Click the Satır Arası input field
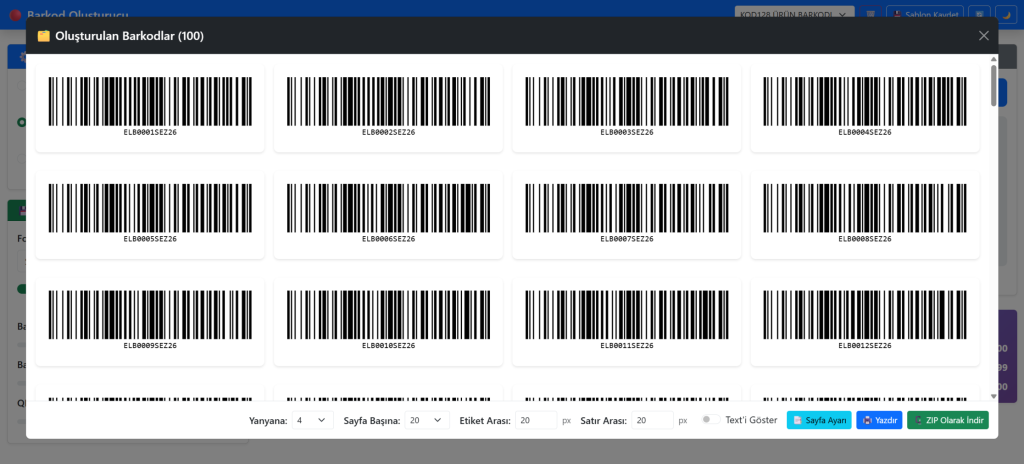The image size is (1024, 464). tap(652, 420)
